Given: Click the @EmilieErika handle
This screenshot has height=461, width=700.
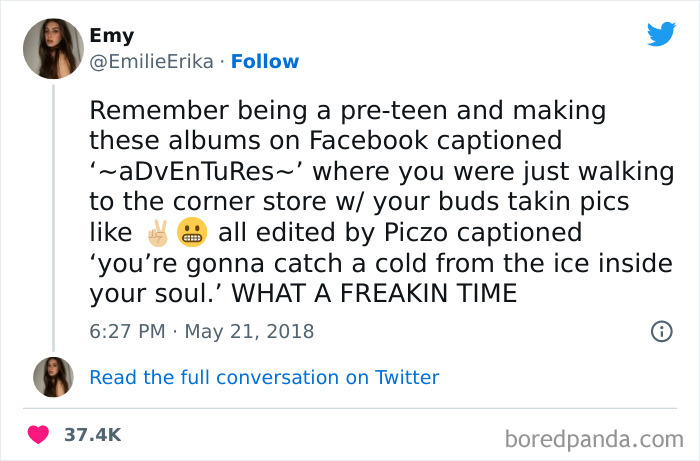Looking at the screenshot, I should [151, 62].
